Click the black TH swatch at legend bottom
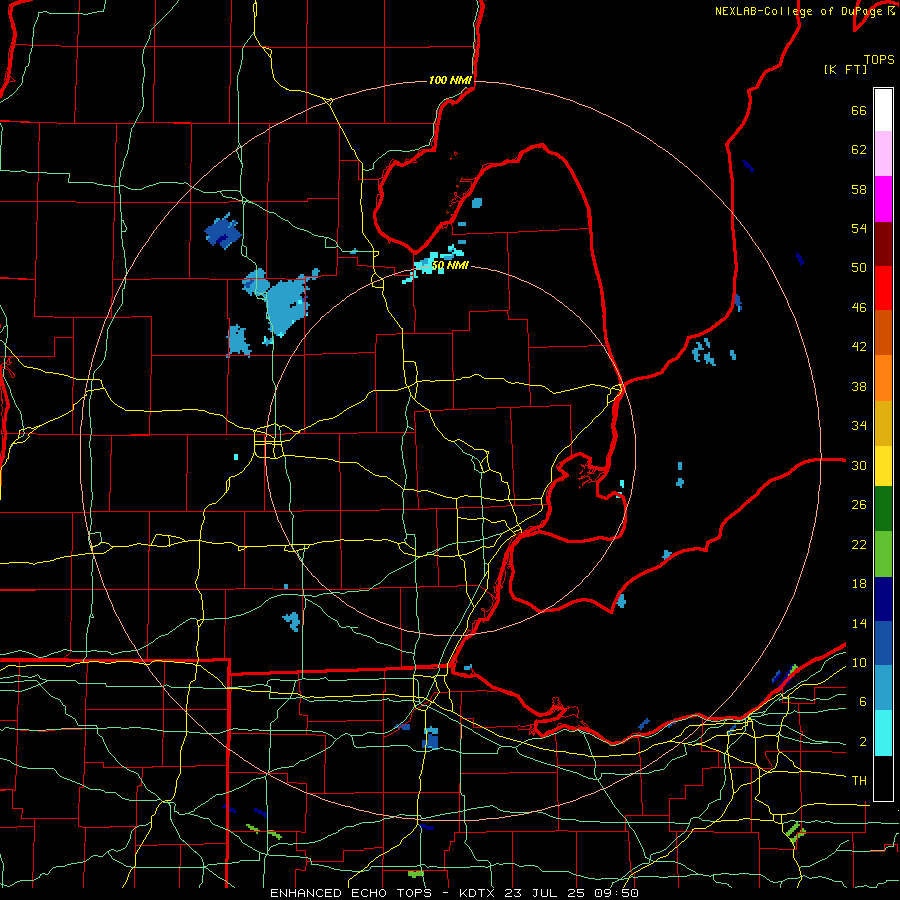Screen dimensions: 900x900 coord(883,778)
